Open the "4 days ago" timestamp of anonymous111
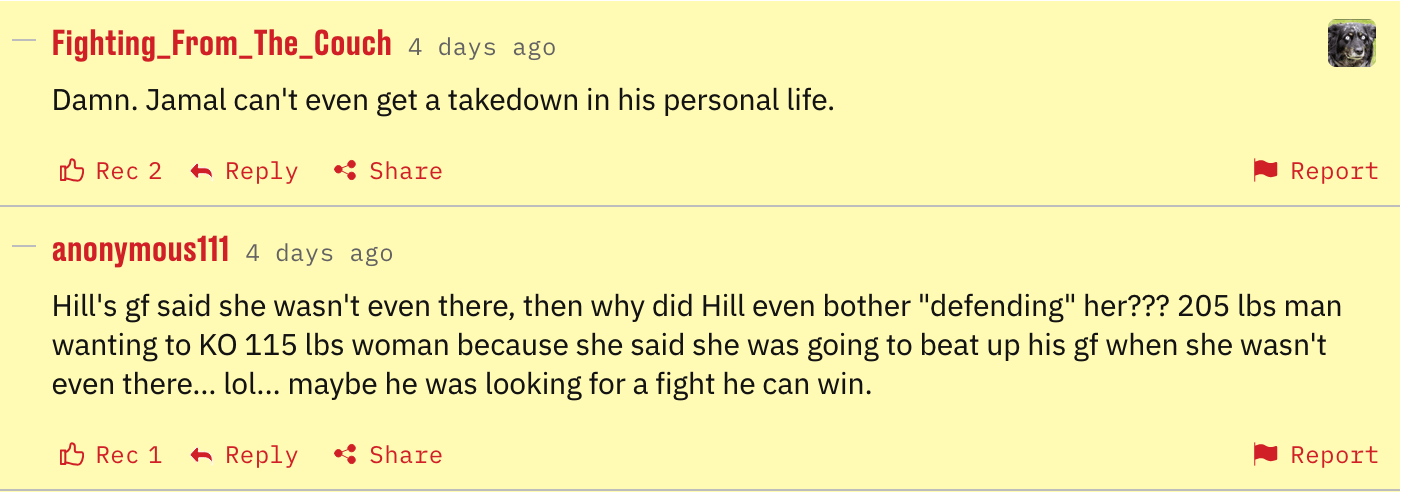 pyautogui.click(x=319, y=254)
